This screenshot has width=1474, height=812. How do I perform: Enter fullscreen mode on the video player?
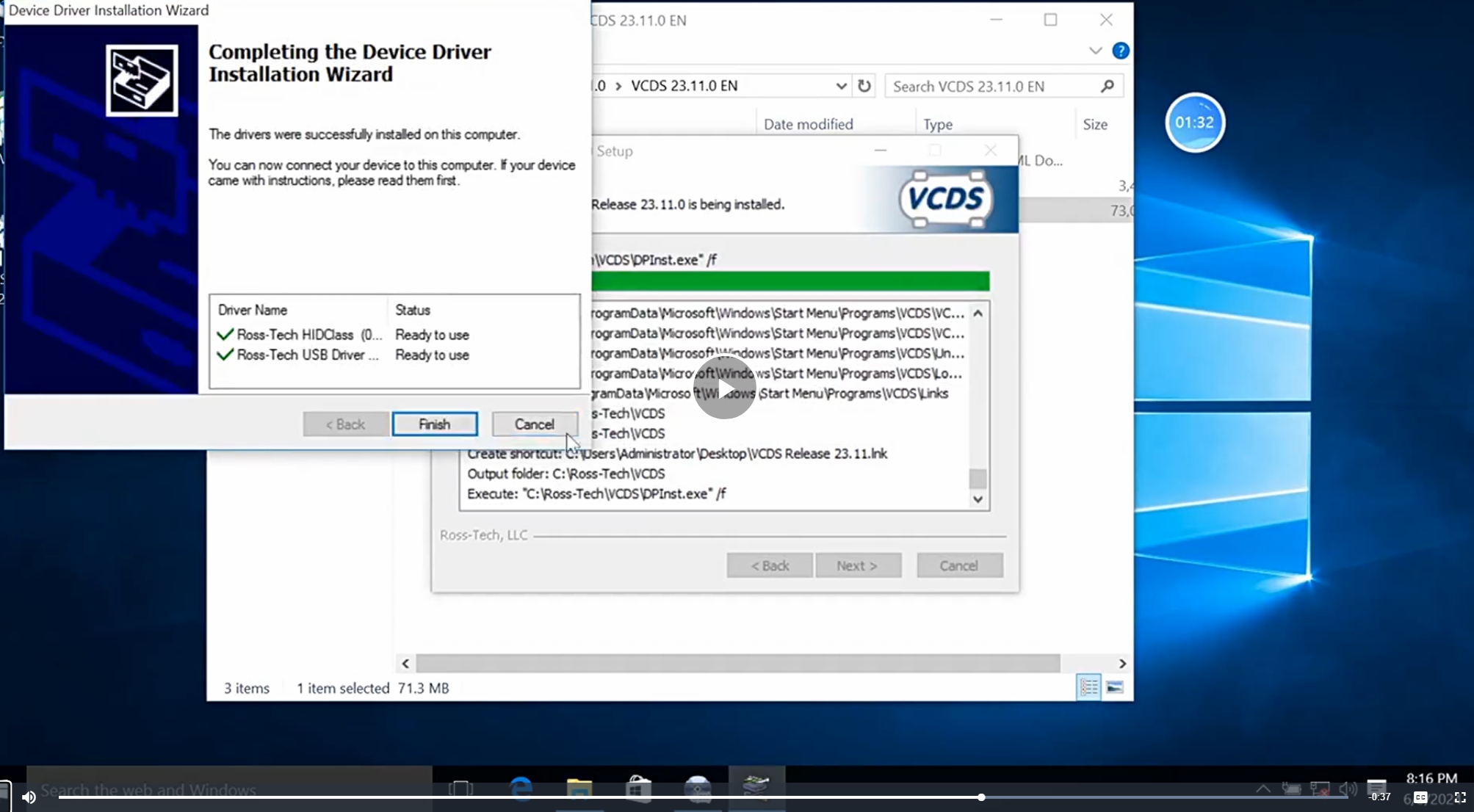1460,797
